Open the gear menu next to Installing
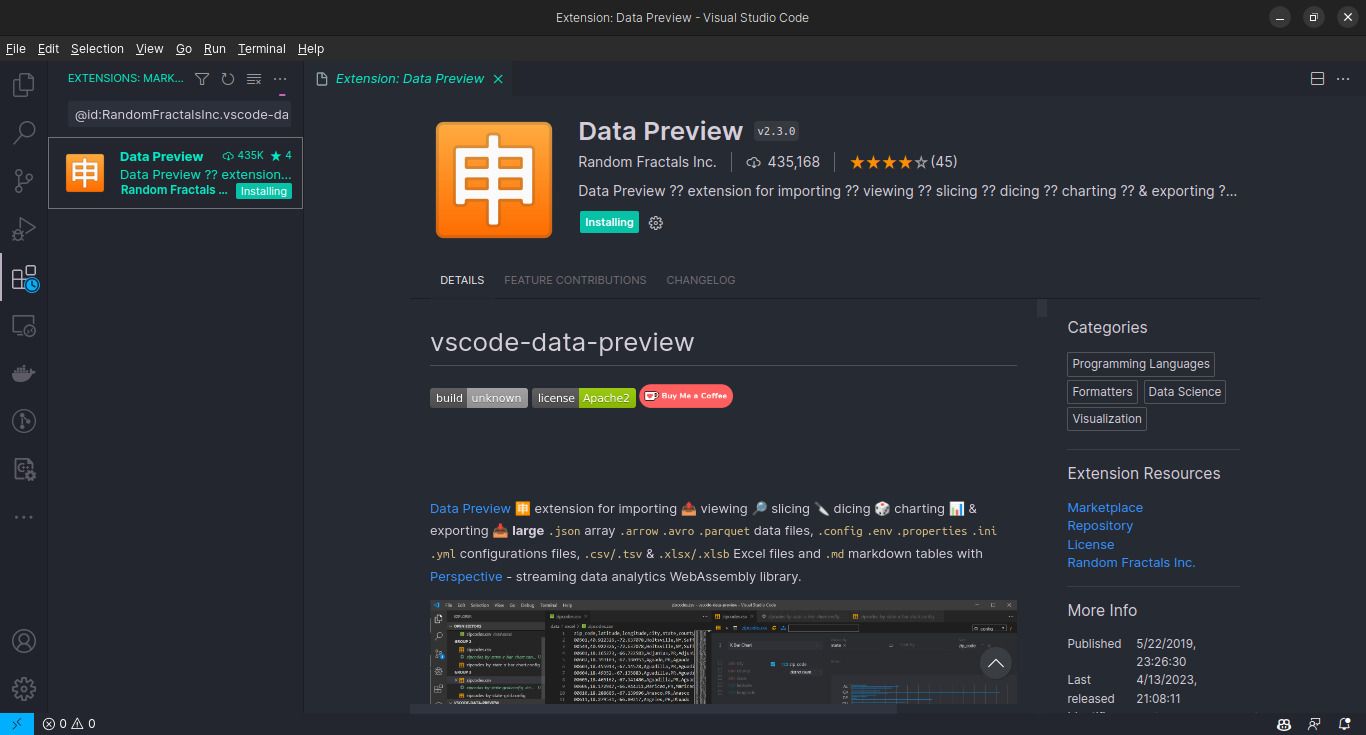Screen dimensions: 1366x735 pyautogui.click(x=655, y=222)
